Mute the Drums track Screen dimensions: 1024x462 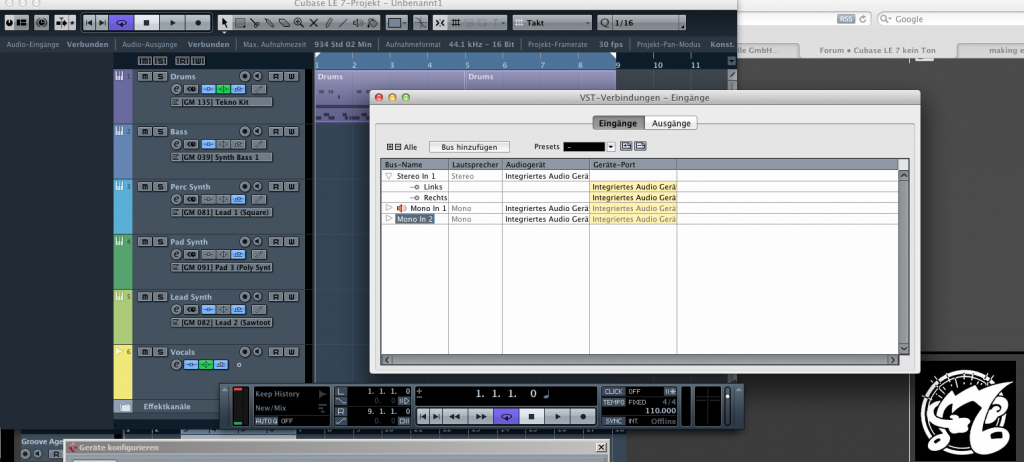[145, 76]
